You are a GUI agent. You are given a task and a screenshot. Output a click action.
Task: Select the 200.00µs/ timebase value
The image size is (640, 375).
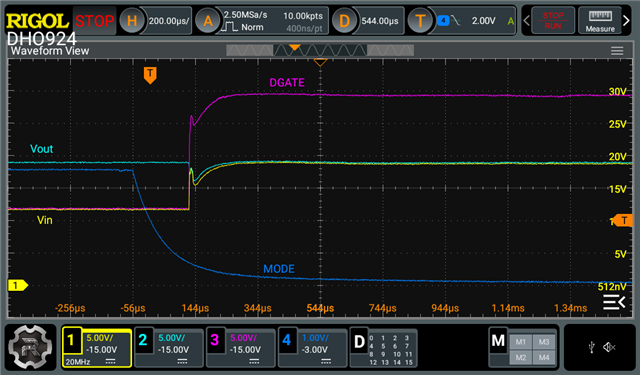[169, 20]
